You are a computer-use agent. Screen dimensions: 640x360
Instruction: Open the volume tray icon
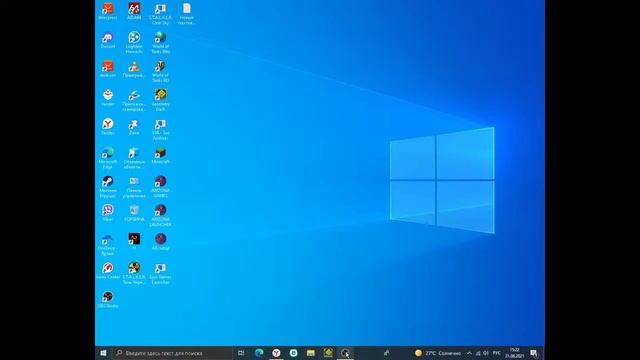coord(486,353)
